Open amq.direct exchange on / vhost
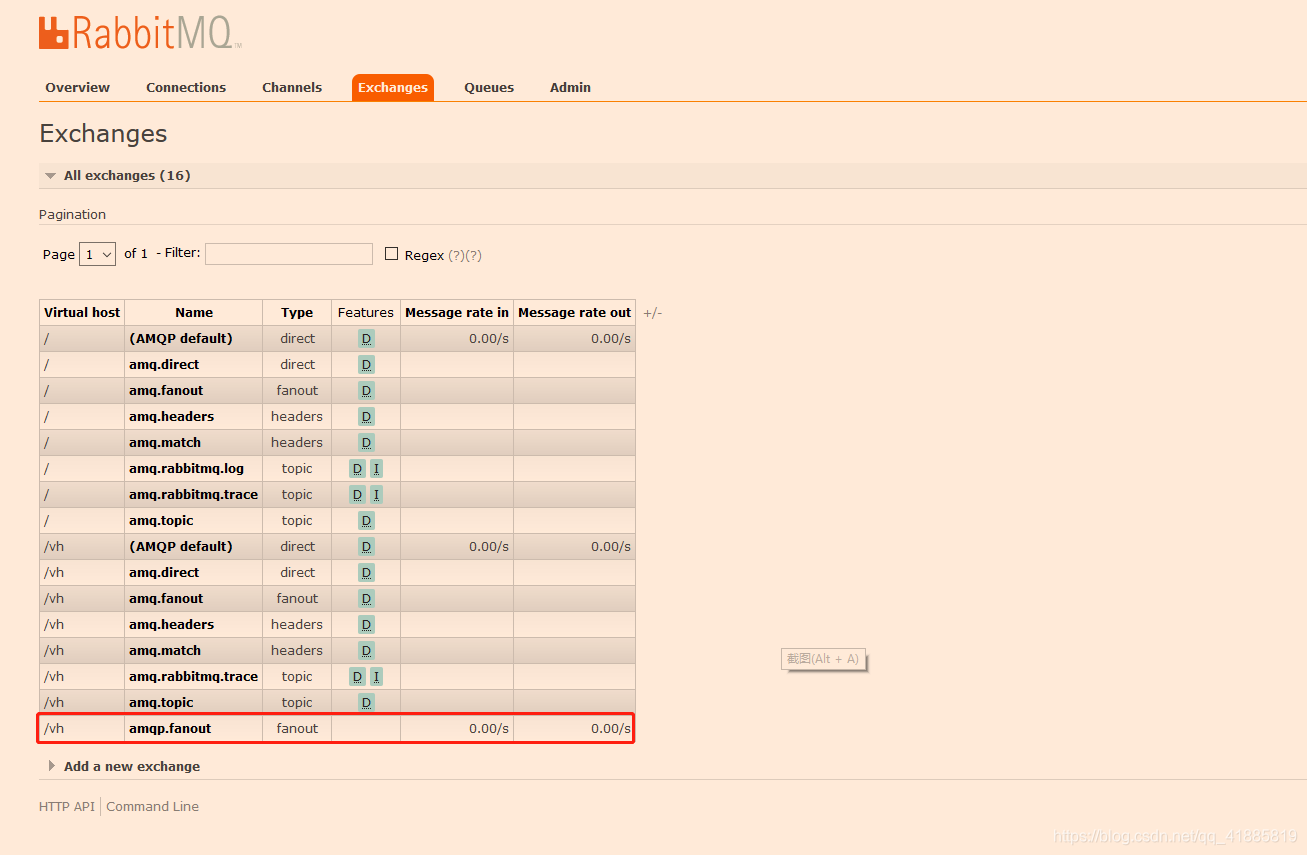Image resolution: width=1307 pixels, height=855 pixels. point(164,365)
